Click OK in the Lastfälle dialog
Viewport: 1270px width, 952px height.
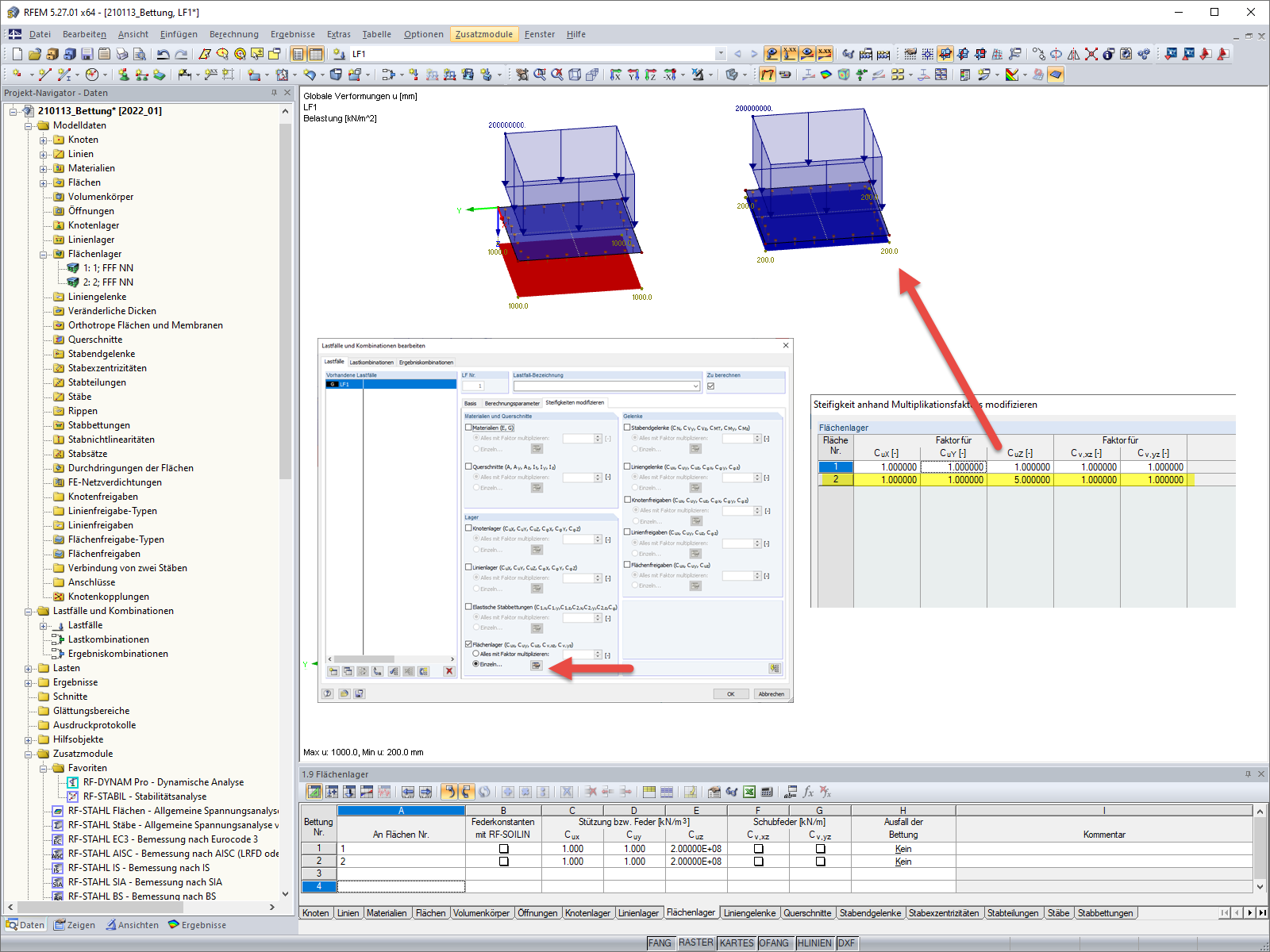[731, 693]
